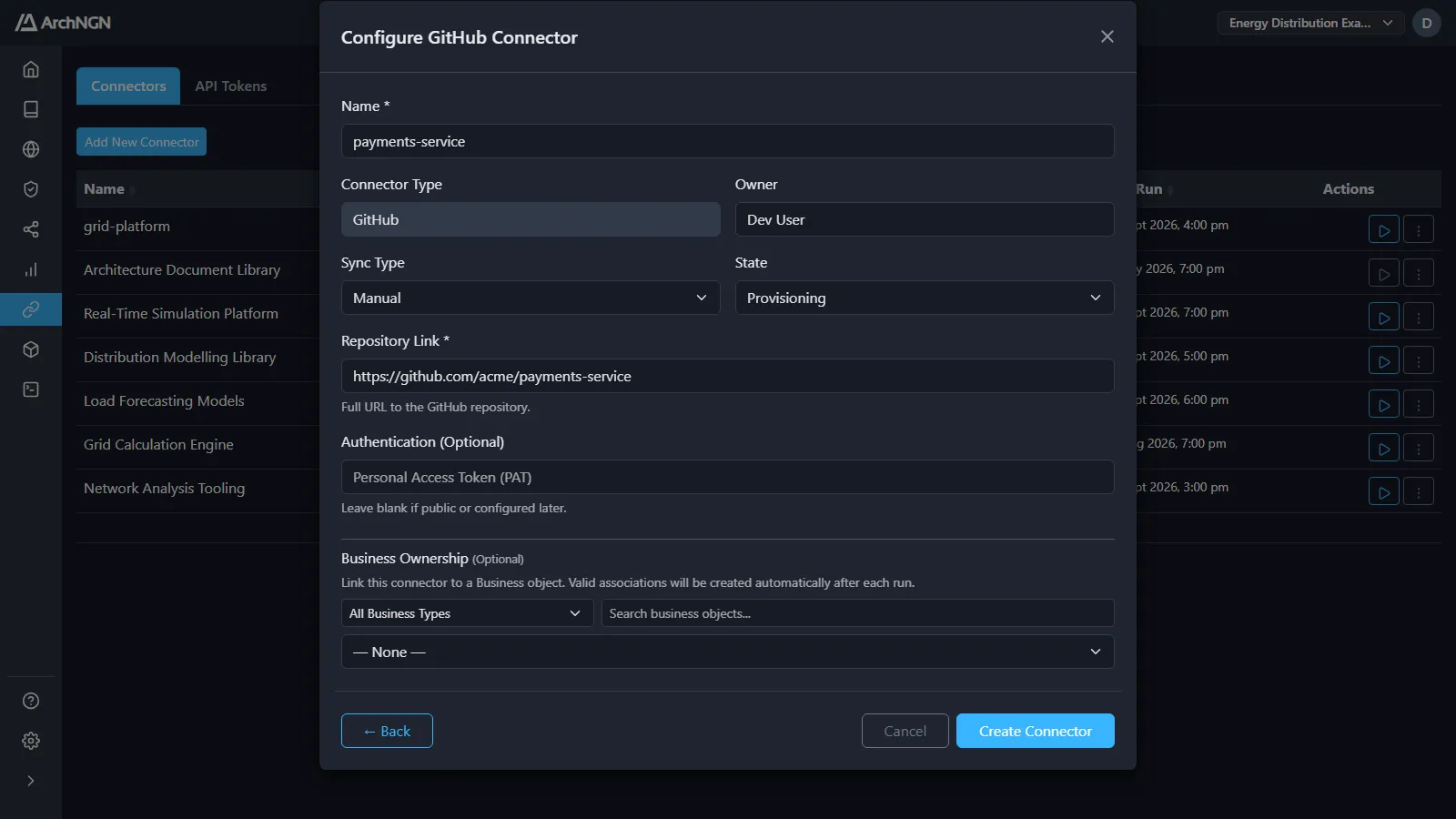The height and width of the screenshot is (819, 1456).
Task: Open the All Business Types dropdown
Action: click(468, 613)
